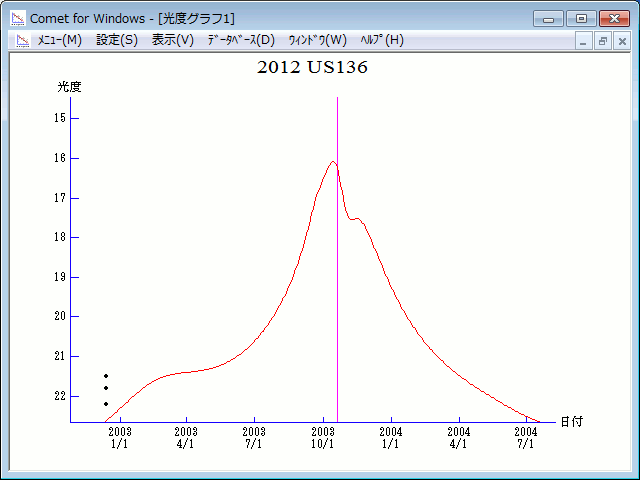Image resolution: width=640 pixels, height=480 pixels.
Task: Maximize the Comet for Windows application window
Action: pyautogui.click(x=581, y=18)
